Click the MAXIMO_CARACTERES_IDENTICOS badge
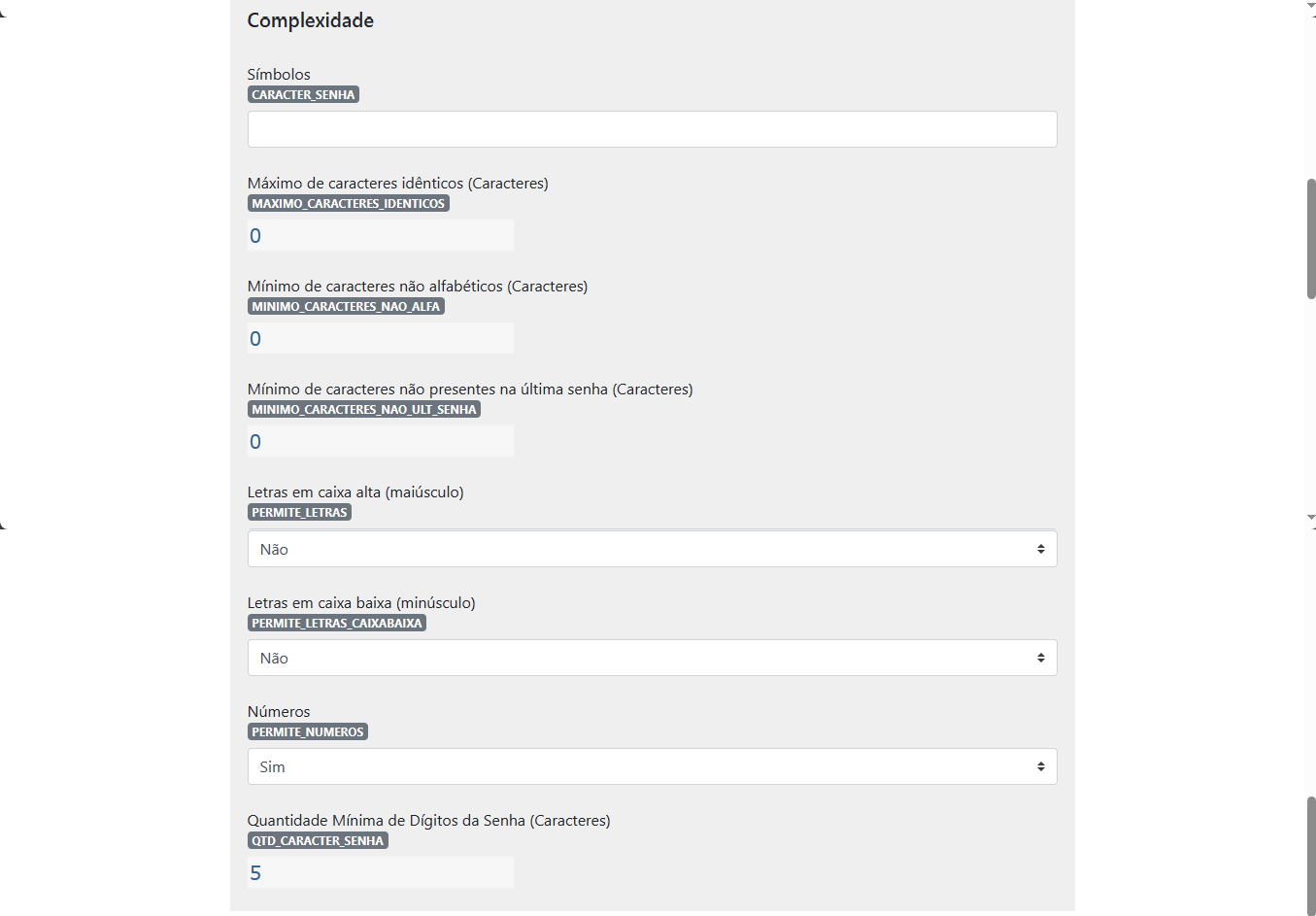The image size is (1316, 916). coord(349,203)
